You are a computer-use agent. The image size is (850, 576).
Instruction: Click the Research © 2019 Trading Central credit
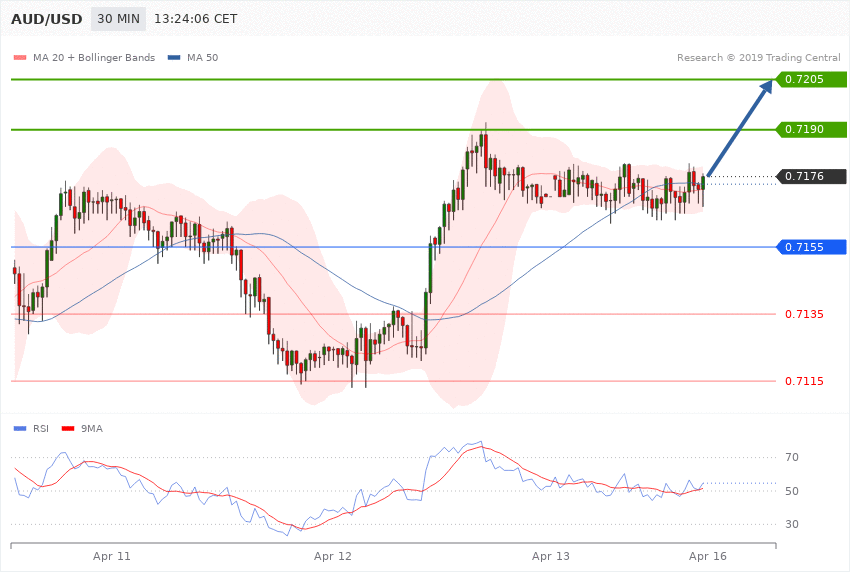(x=758, y=57)
